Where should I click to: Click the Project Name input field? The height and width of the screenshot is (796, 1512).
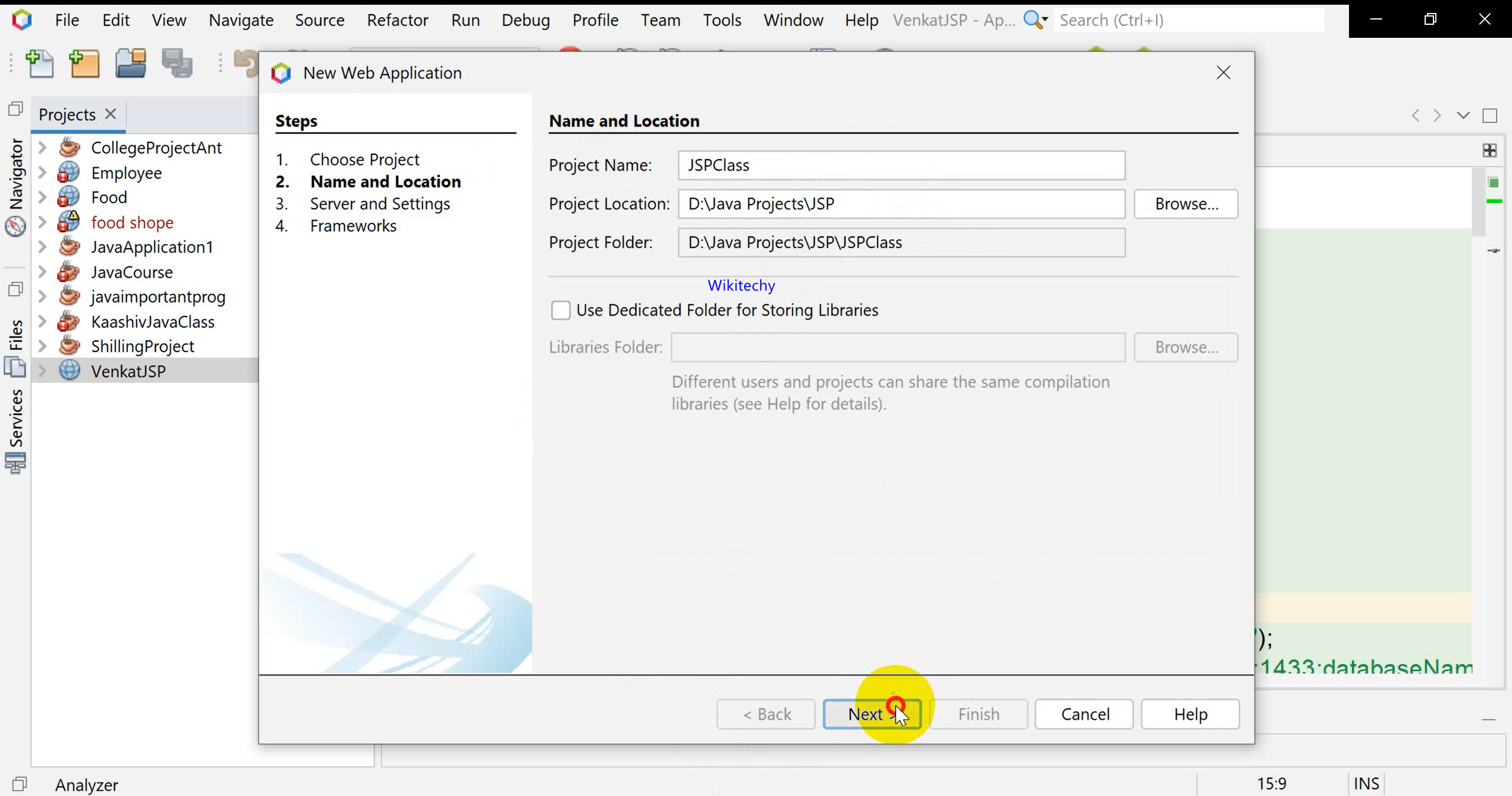tap(901, 165)
